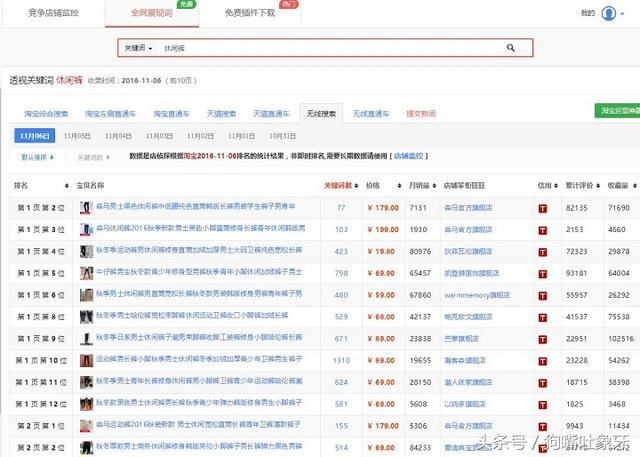Select the 11月04日 date
The width and height of the screenshot is (640, 457).
click(x=118, y=136)
